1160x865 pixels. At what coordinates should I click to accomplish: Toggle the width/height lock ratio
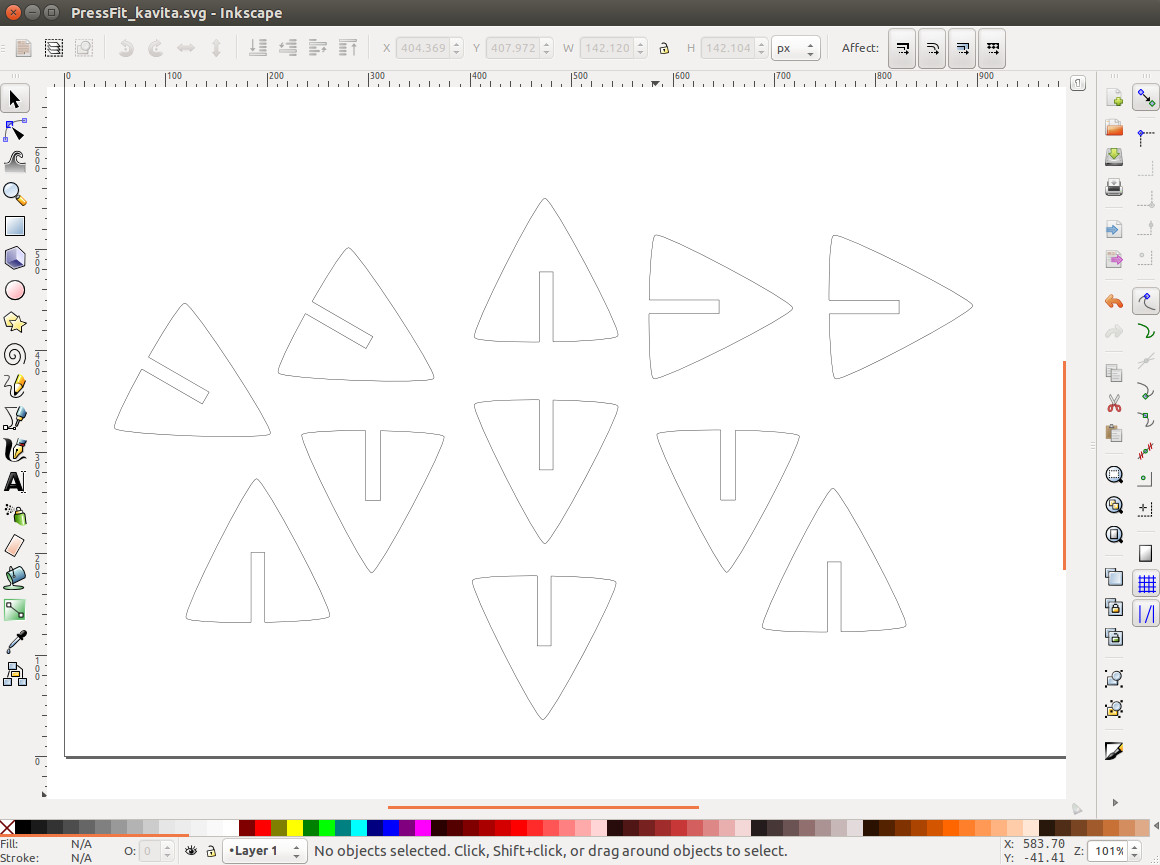pos(664,48)
